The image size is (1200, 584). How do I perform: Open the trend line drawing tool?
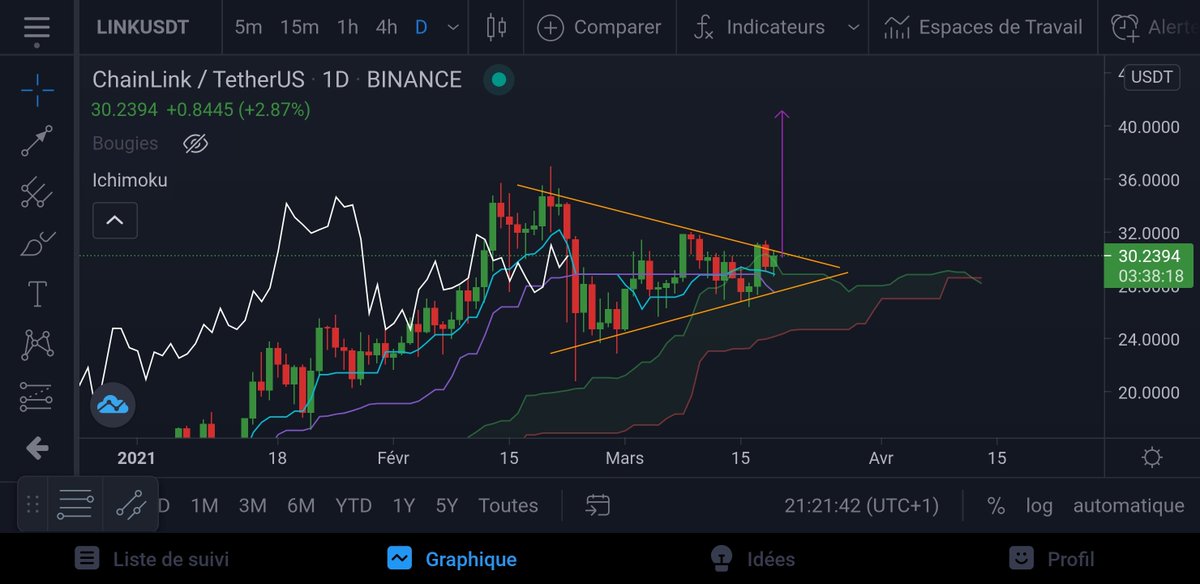(x=37, y=139)
